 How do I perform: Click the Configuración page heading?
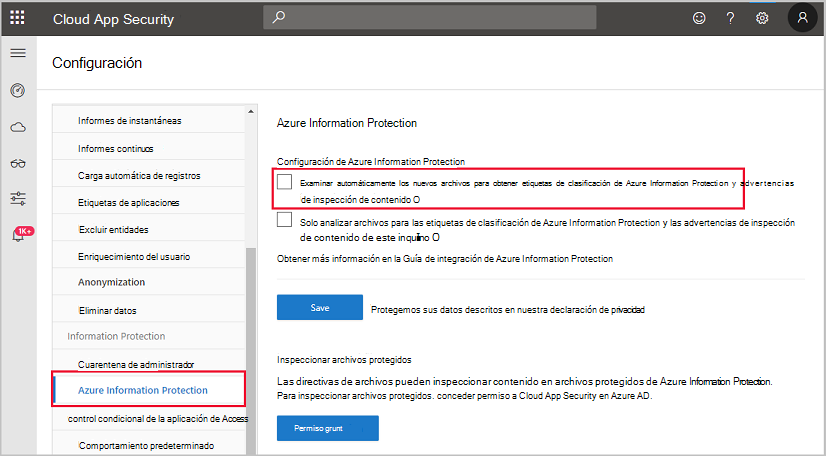(x=97, y=63)
